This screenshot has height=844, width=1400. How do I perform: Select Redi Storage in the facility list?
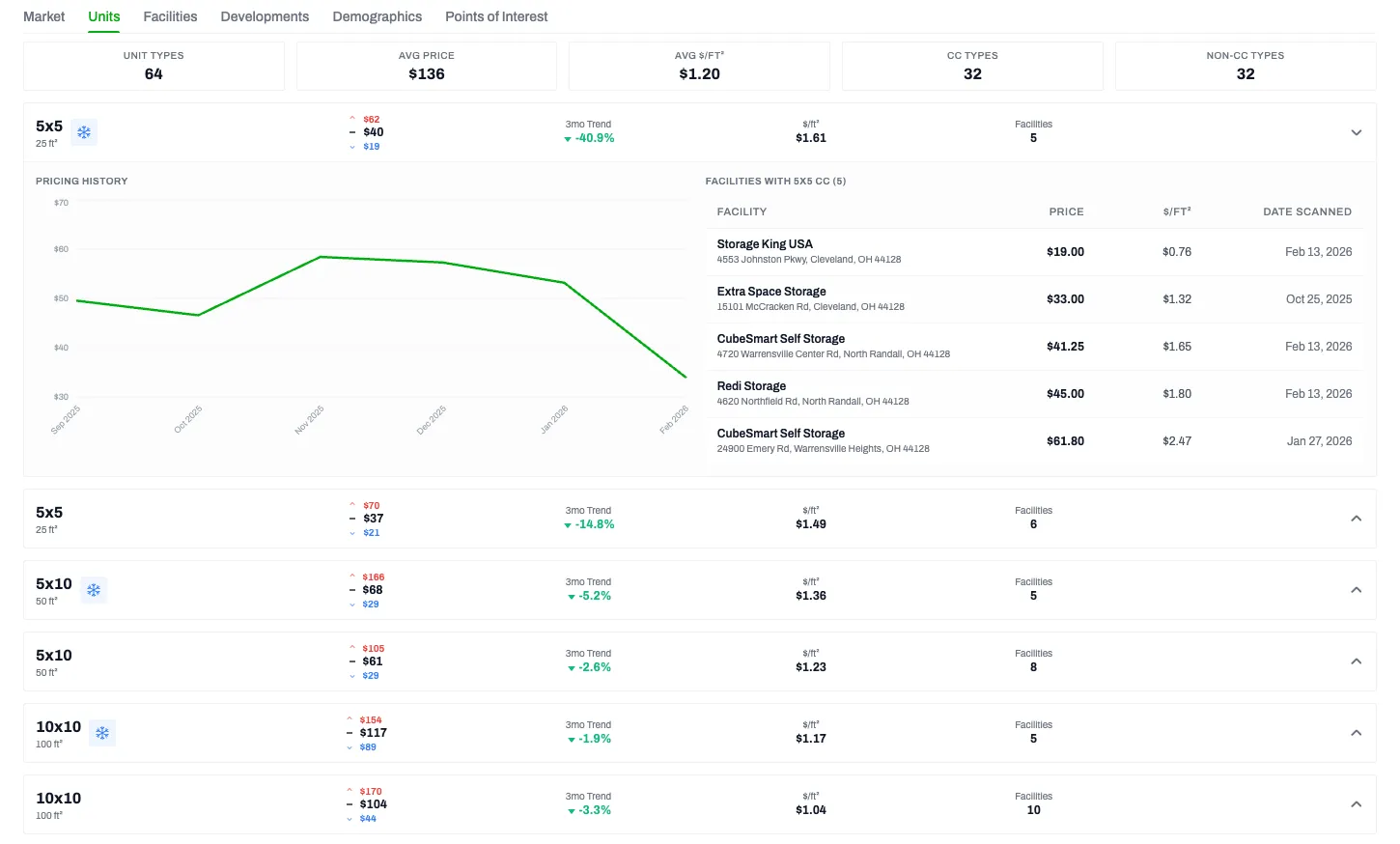click(x=751, y=386)
